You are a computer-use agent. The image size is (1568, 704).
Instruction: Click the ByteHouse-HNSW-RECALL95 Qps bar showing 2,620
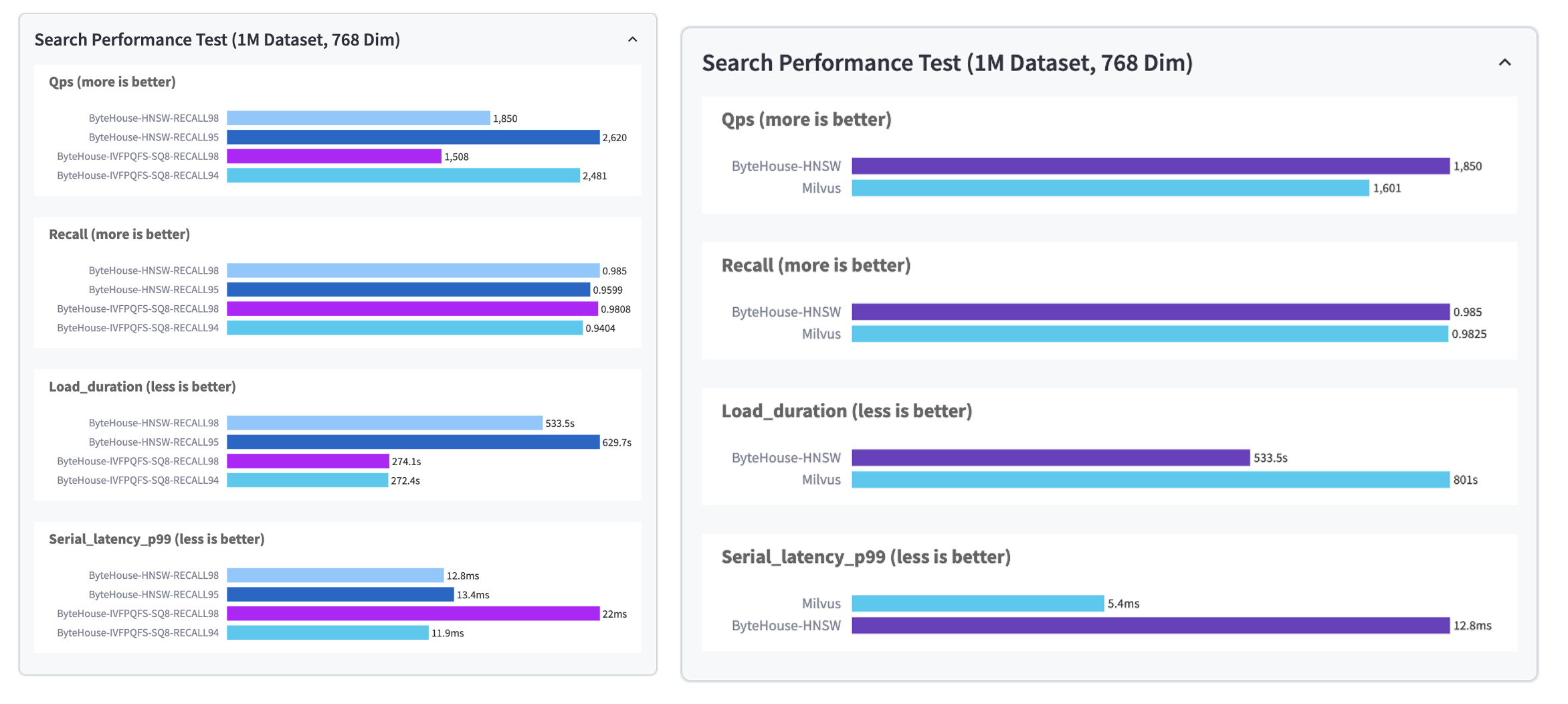[x=413, y=137]
